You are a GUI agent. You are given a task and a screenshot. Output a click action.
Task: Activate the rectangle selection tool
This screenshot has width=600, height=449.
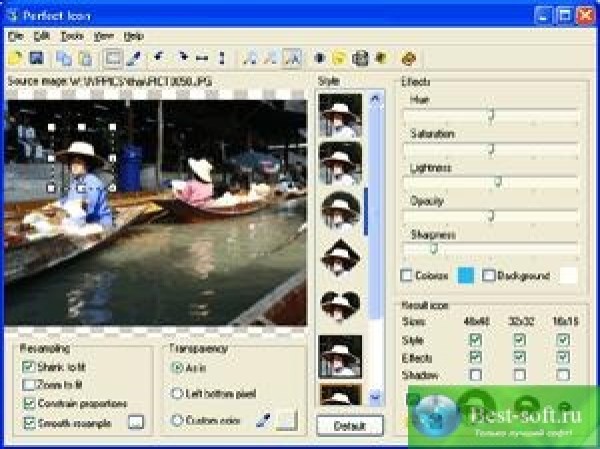(113, 59)
